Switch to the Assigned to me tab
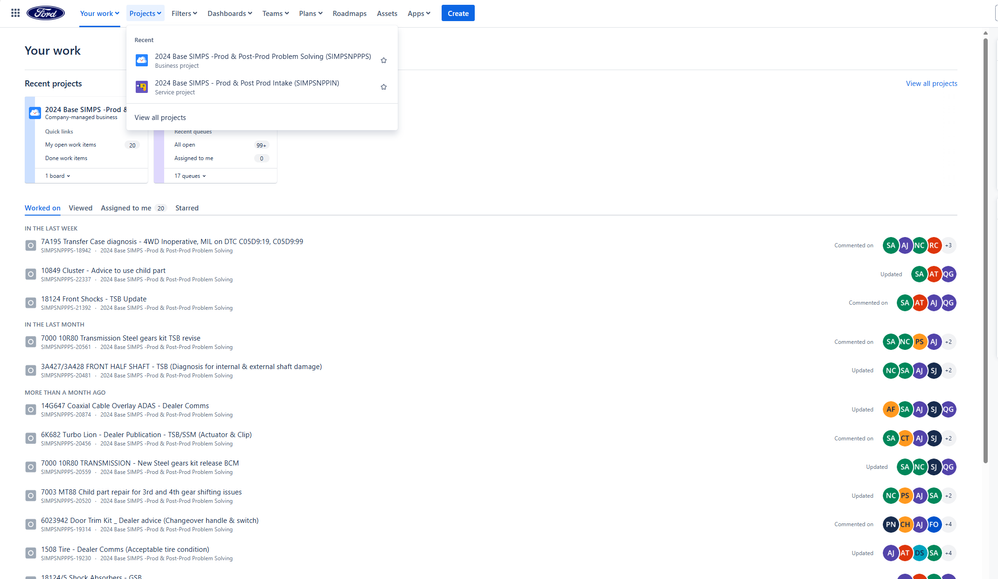The width and height of the screenshot is (998, 579). [133, 208]
